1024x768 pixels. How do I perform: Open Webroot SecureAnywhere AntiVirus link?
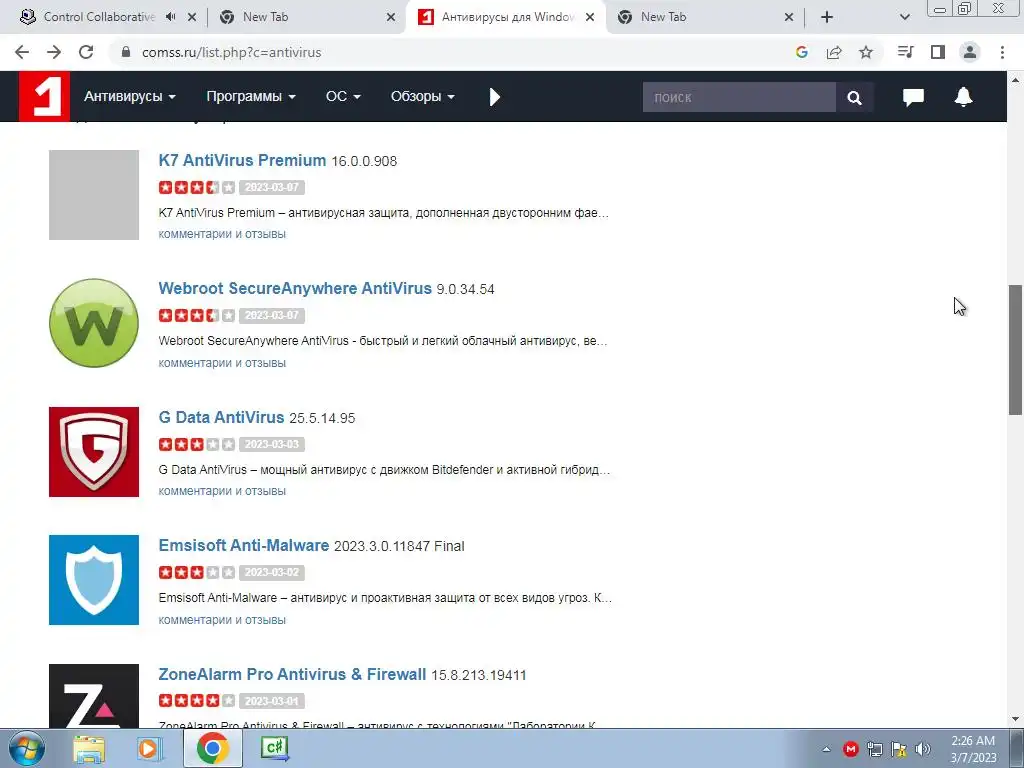[295, 288]
